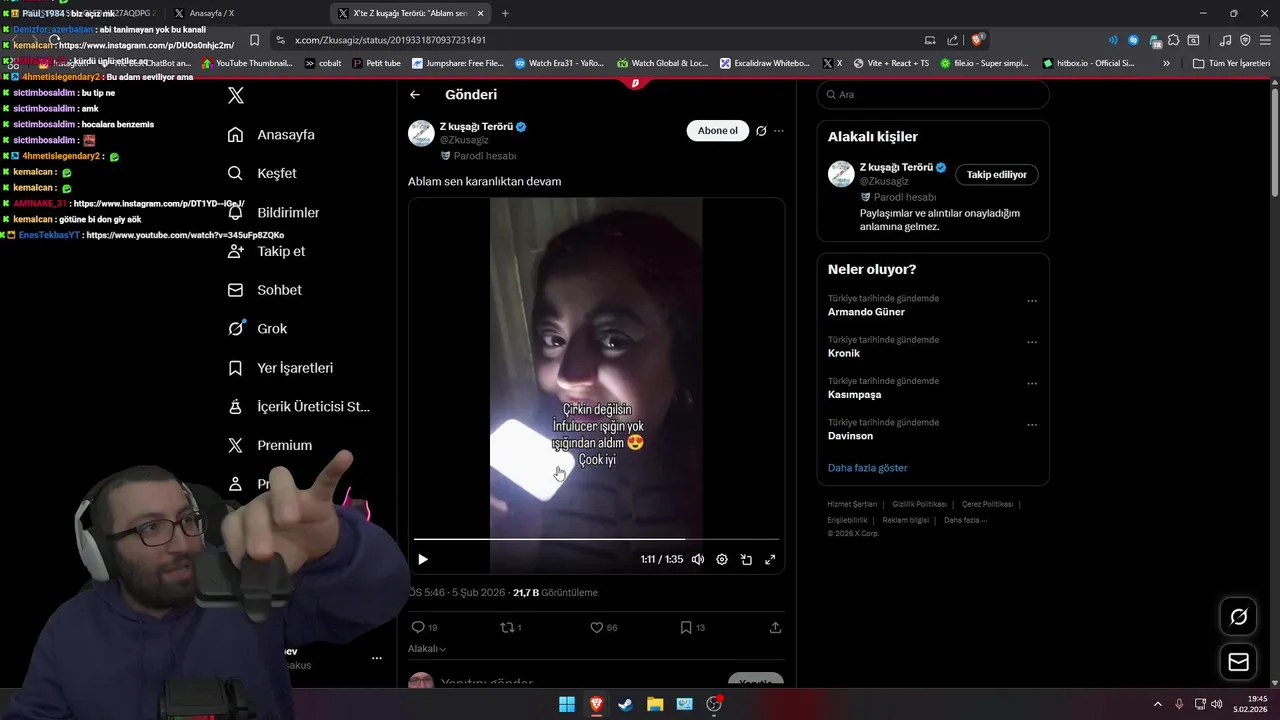Click the video progress bar
The width and height of the screenshot is (1280, 720).
click(x=596, y=539)
